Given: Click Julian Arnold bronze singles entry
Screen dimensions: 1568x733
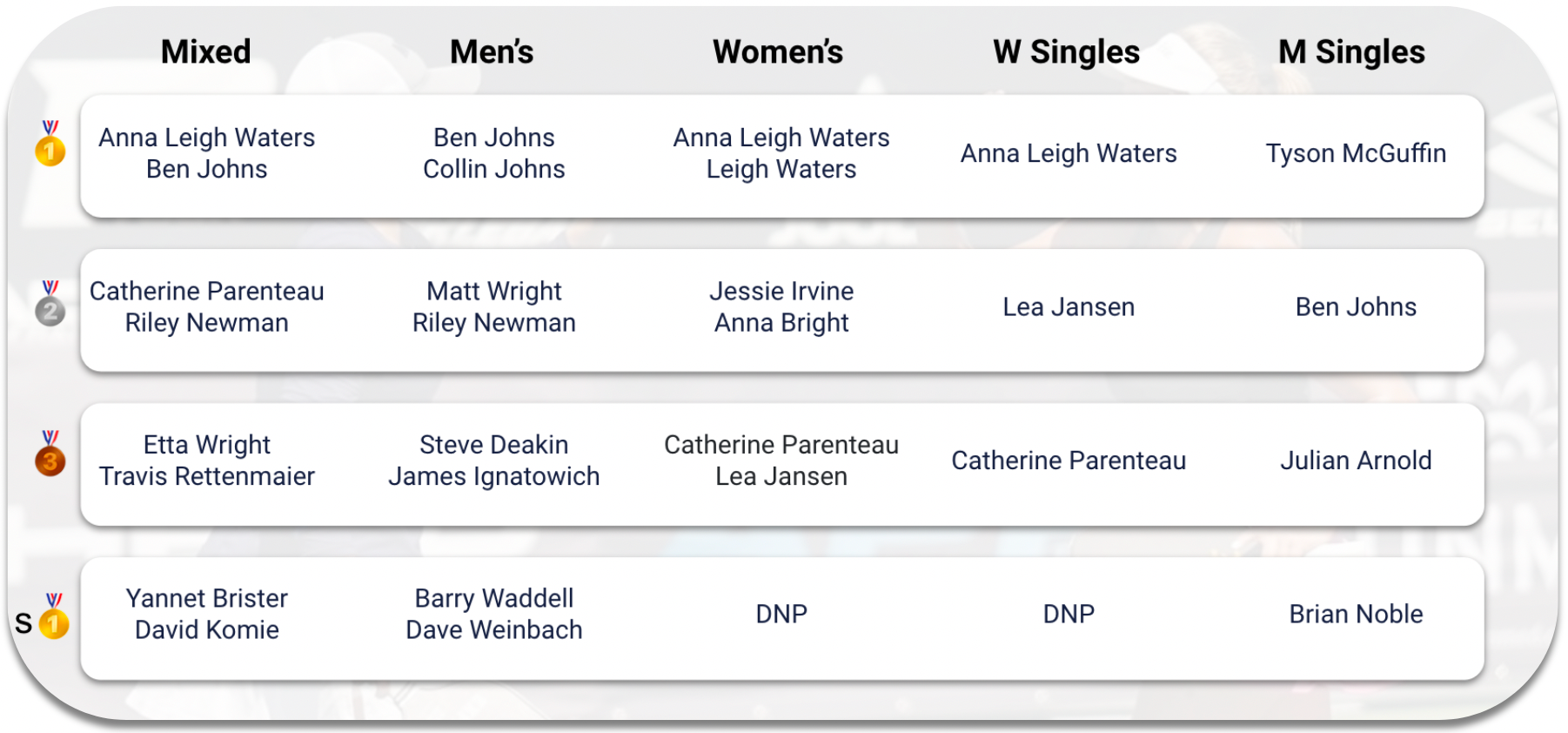Looking at the screenshot, I should tap(1356, 461).
